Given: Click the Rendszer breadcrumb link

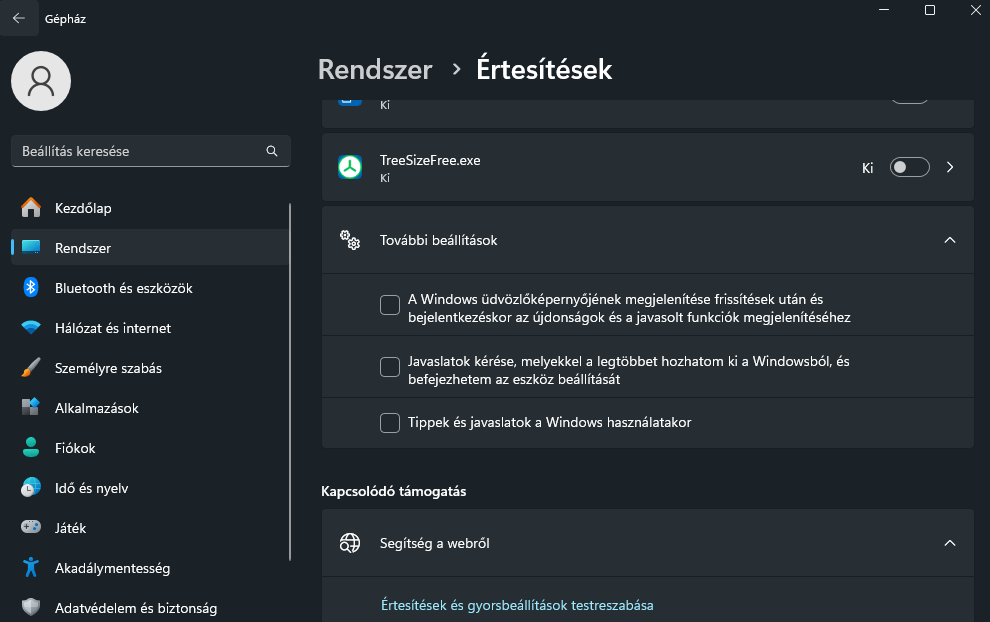Looking at the screenshot, I should click(375, 69).
